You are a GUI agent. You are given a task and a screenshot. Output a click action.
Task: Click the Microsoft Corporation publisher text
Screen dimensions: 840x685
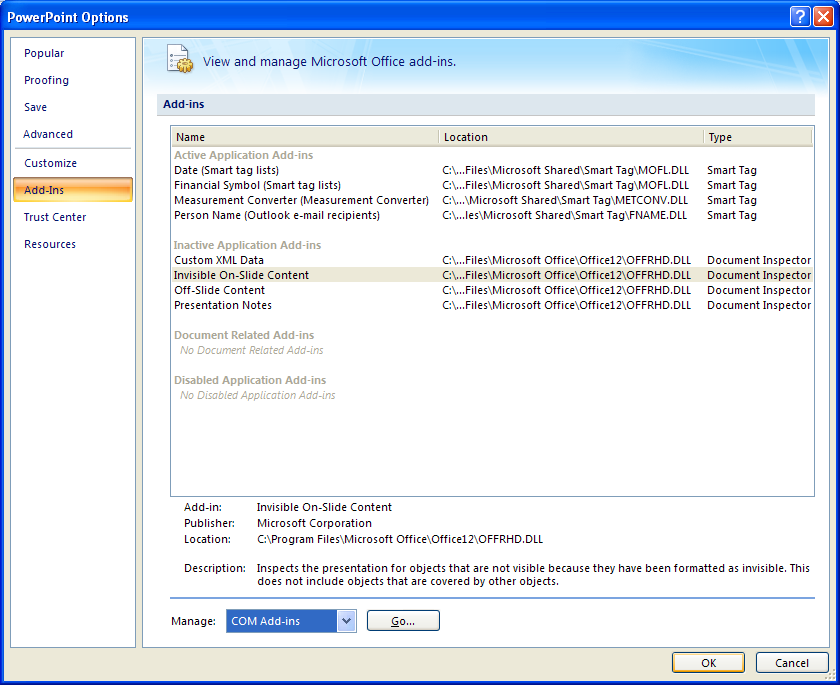[x=314, y=523]
